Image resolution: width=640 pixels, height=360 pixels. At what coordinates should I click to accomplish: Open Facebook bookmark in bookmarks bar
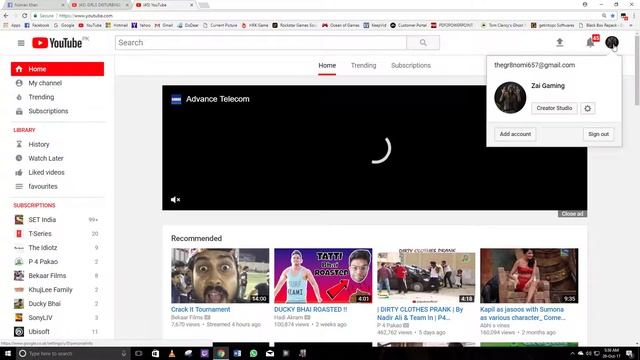(37, 25)
